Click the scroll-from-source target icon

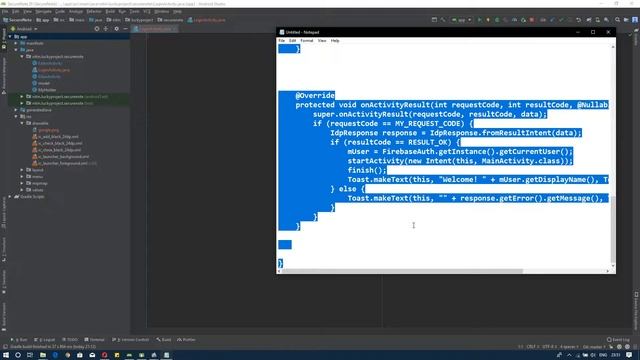pos(97,29)
